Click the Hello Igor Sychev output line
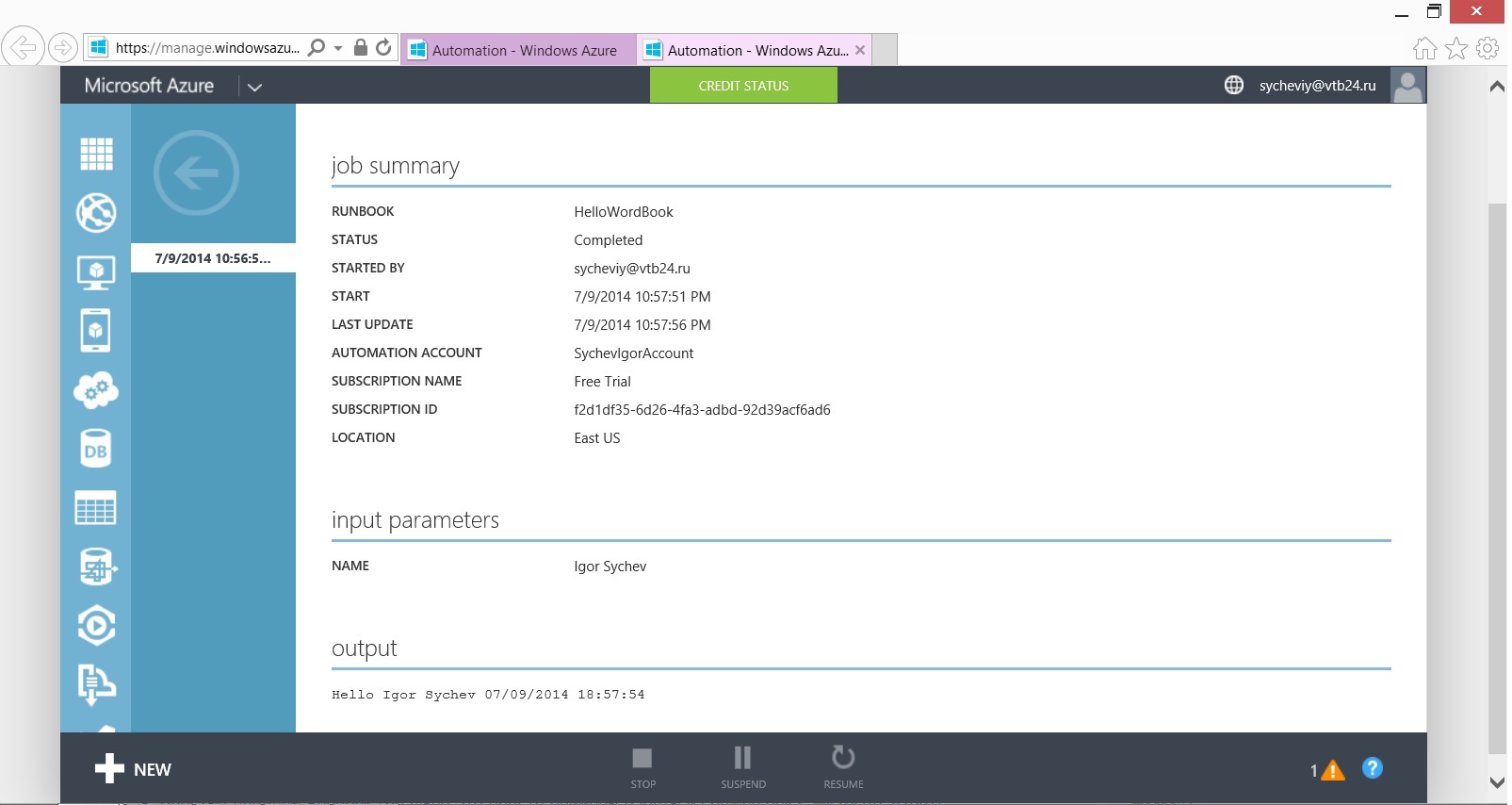Image resolution: width=1512 pixels, height=805 pixels. pos(488,695)
